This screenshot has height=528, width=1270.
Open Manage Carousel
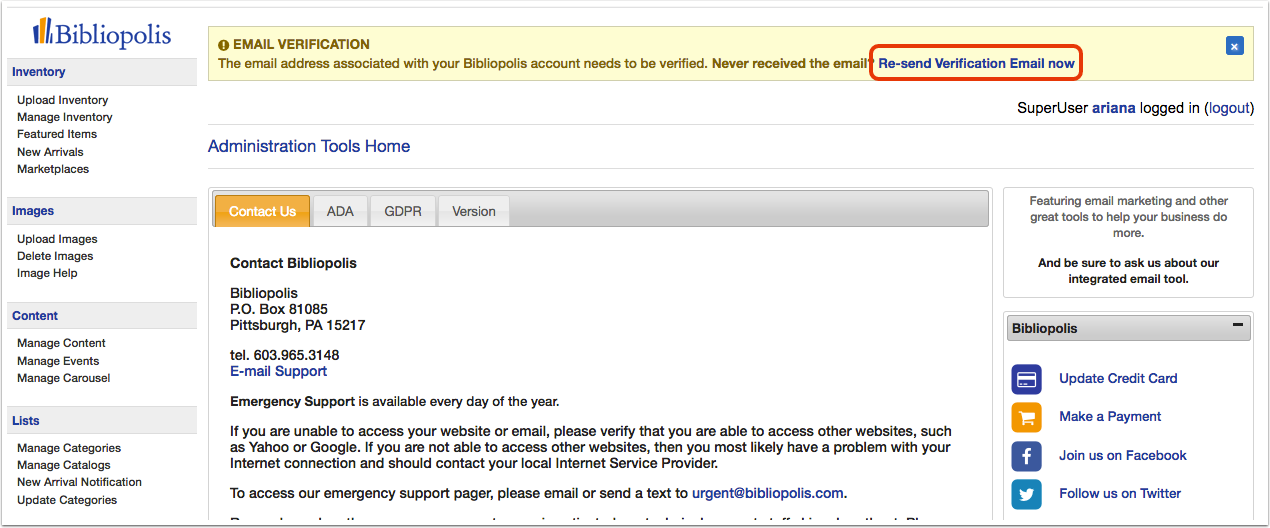[63, 378]
